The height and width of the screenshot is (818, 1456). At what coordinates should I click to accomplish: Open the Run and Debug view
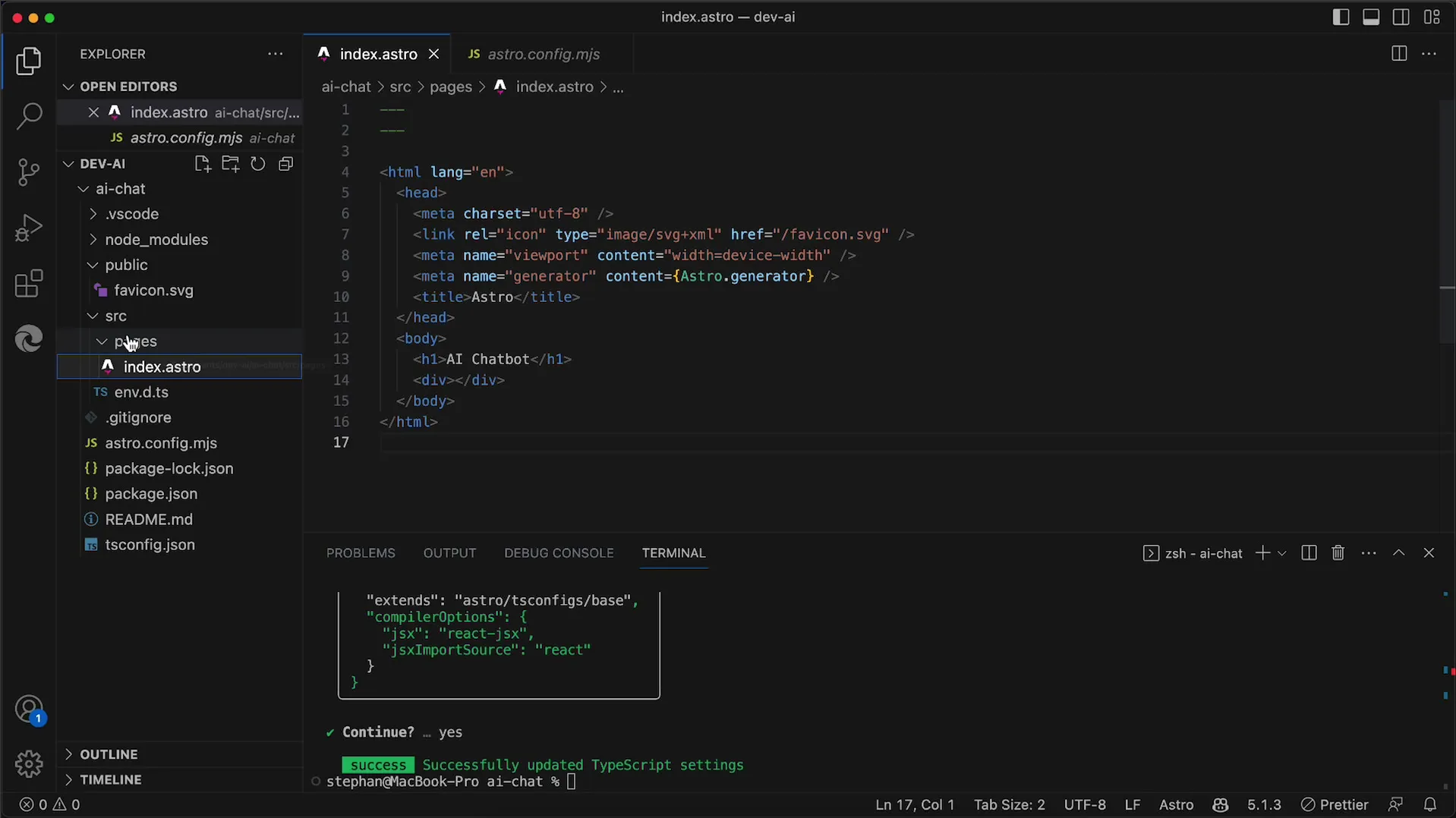29,228
